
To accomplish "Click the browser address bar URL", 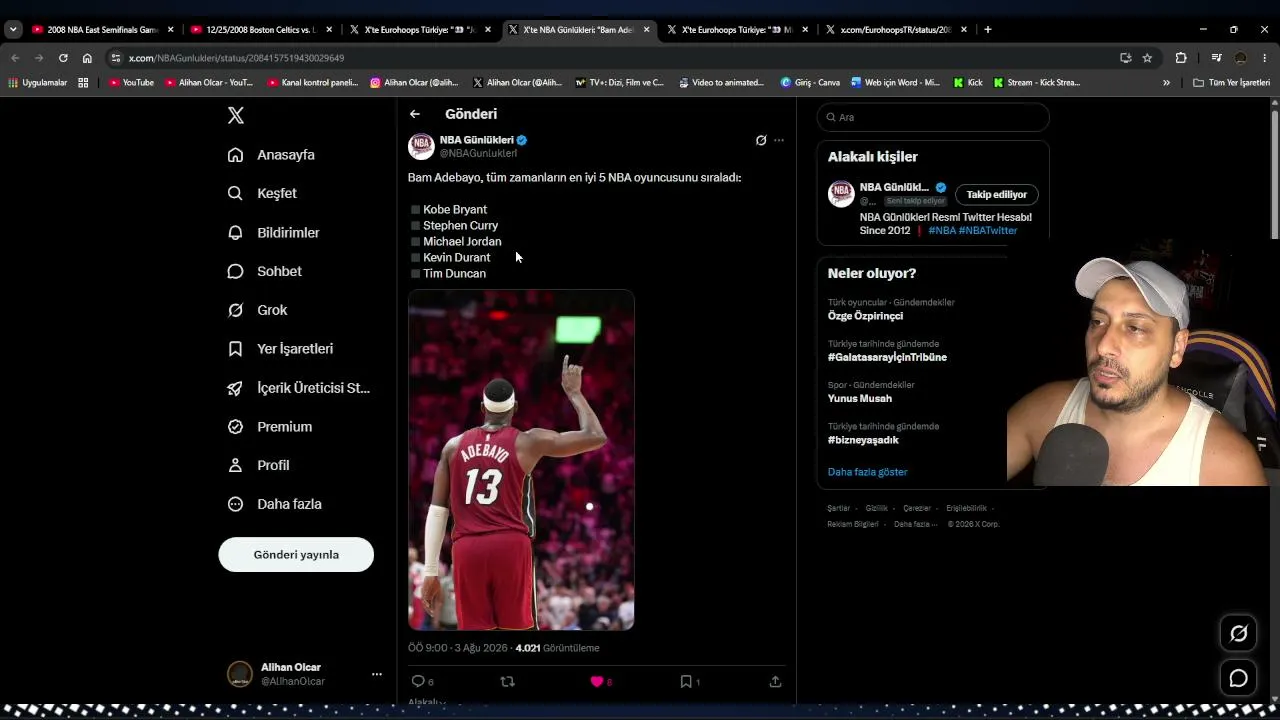I will pos(237,58).
